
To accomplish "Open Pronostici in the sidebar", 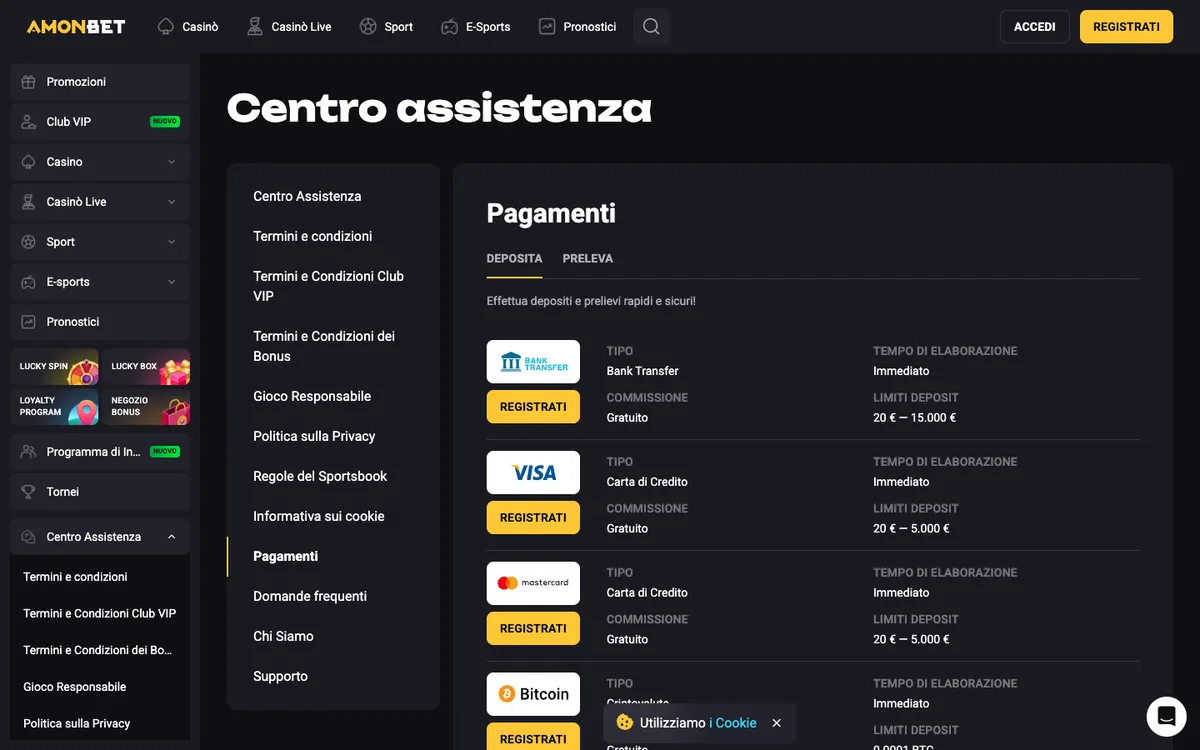I will (100, 322).
